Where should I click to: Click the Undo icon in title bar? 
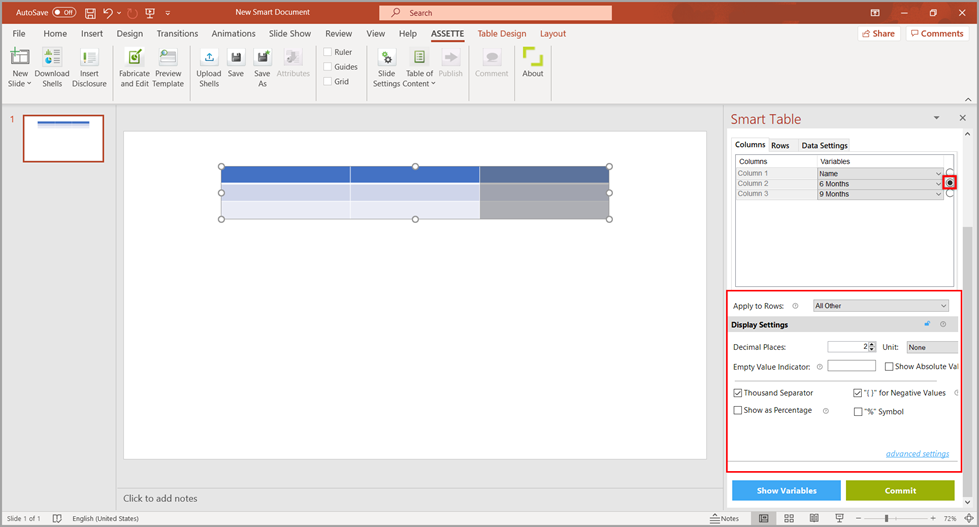[108, 12]
